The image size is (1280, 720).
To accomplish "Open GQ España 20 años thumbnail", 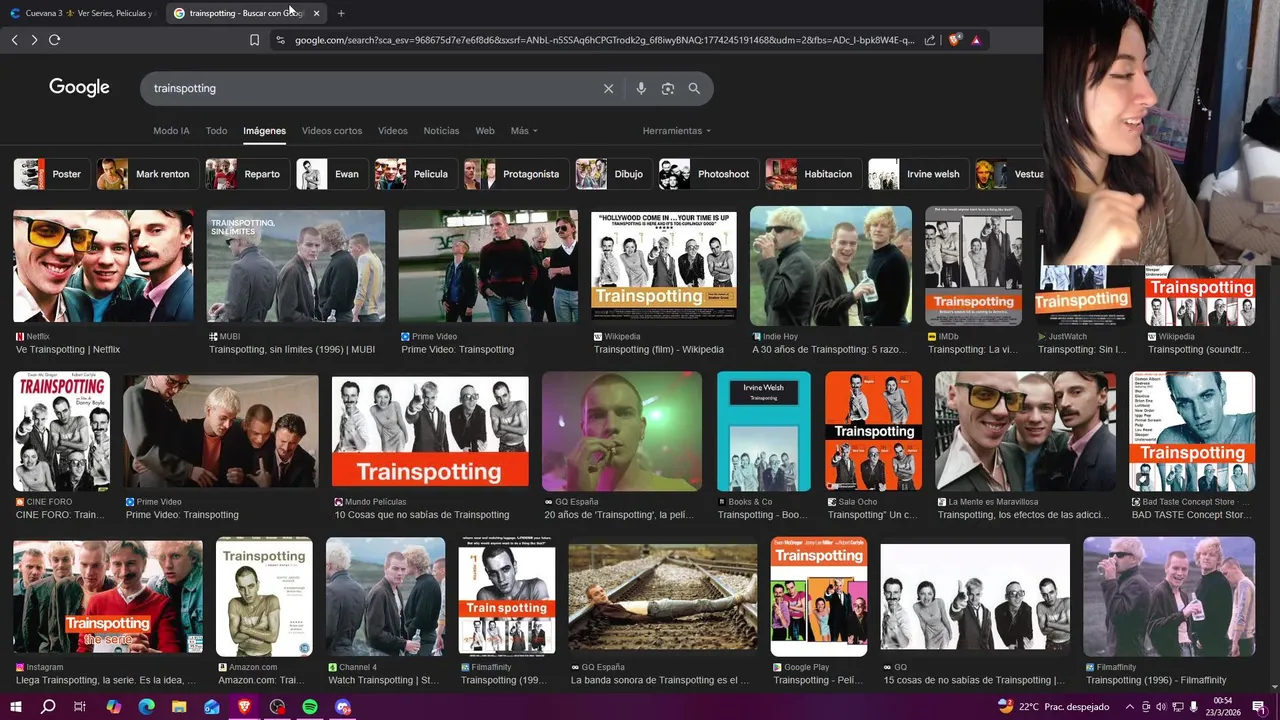I will click(622, 431).
